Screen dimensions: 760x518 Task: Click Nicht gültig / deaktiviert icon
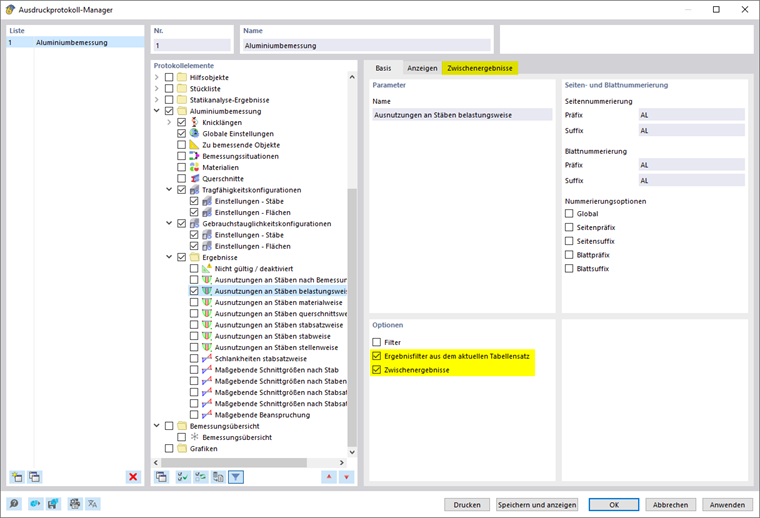[207, 268]
